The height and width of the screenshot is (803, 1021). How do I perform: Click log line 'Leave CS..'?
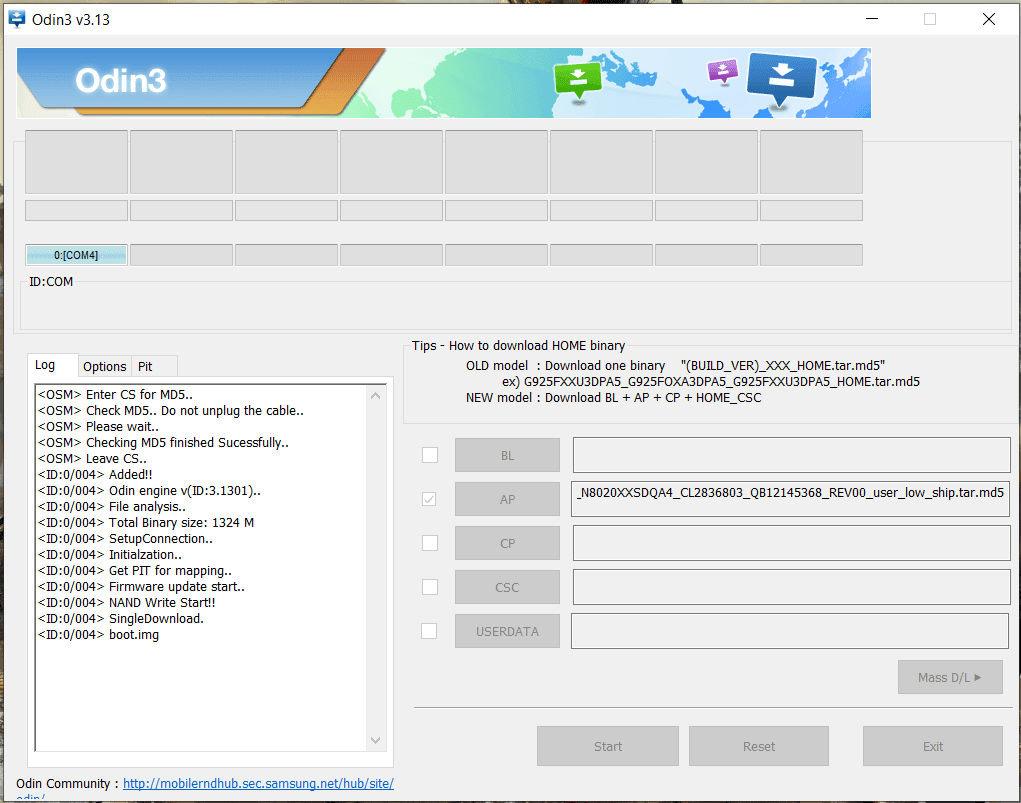[92, 458]
